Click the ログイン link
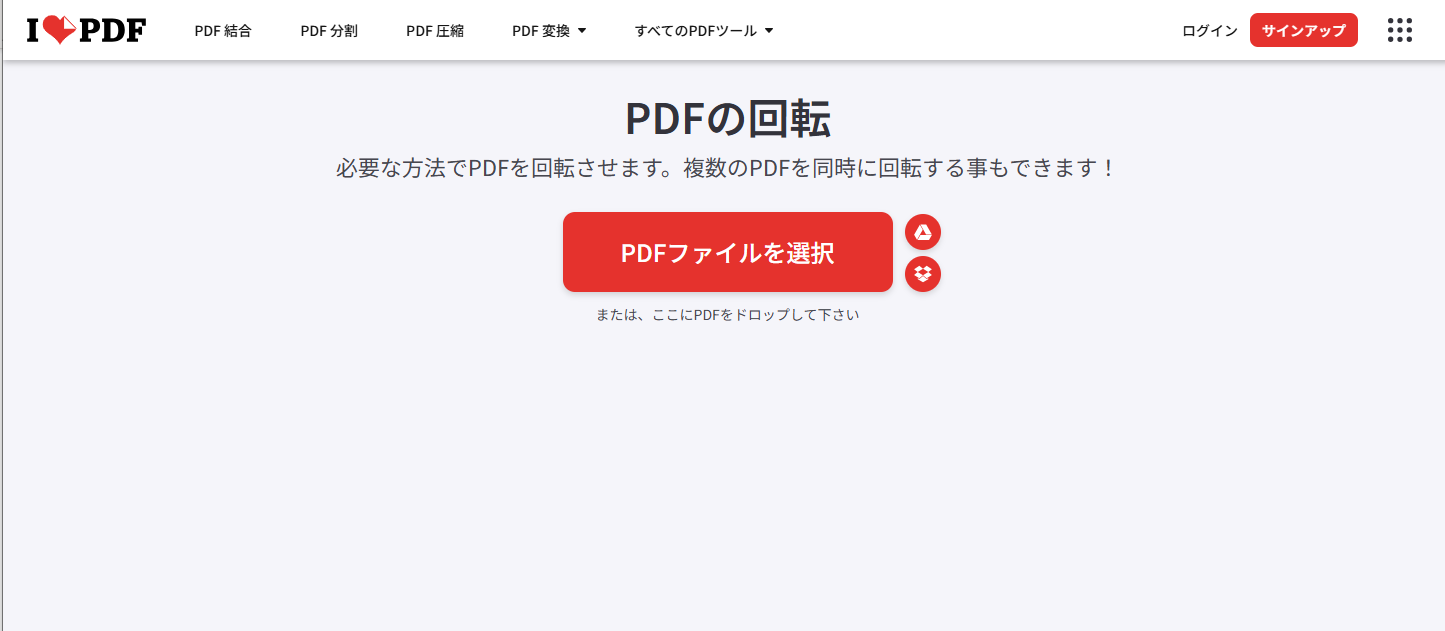This screenshot has height=631, width=1445. click(x=1210, y=31)
